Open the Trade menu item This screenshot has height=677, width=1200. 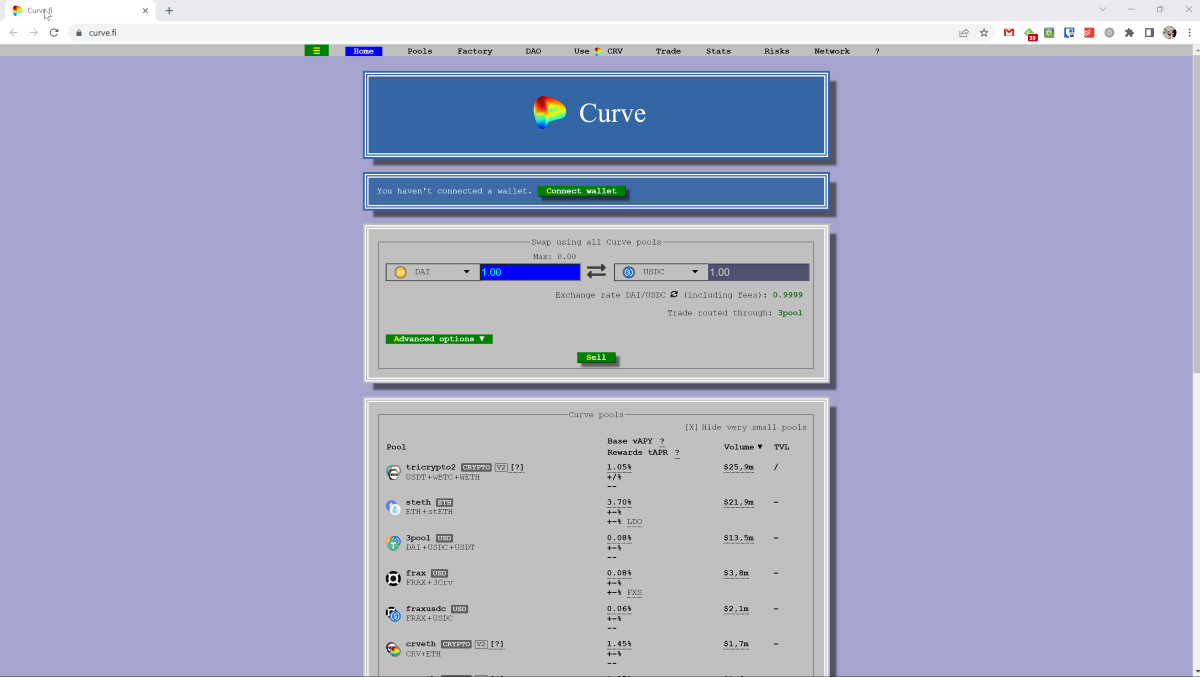pos(668,51)
